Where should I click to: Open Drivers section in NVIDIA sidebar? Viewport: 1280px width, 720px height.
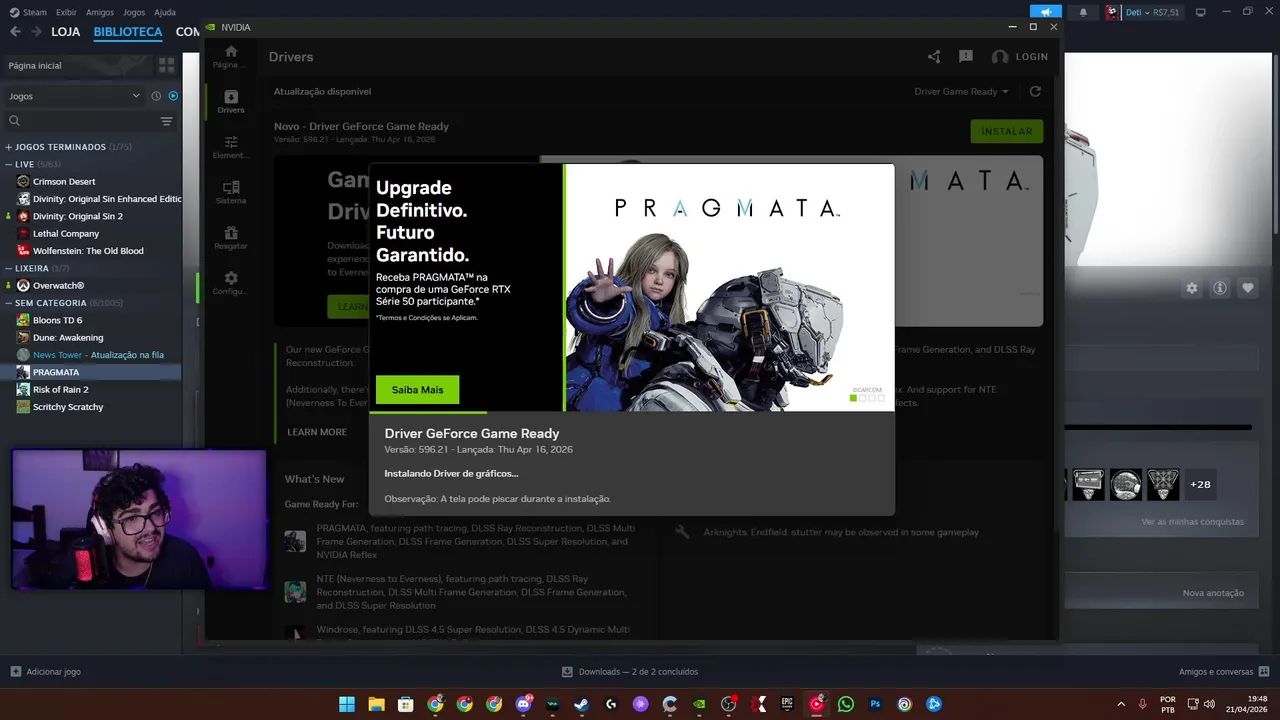(x=231, y=101)
